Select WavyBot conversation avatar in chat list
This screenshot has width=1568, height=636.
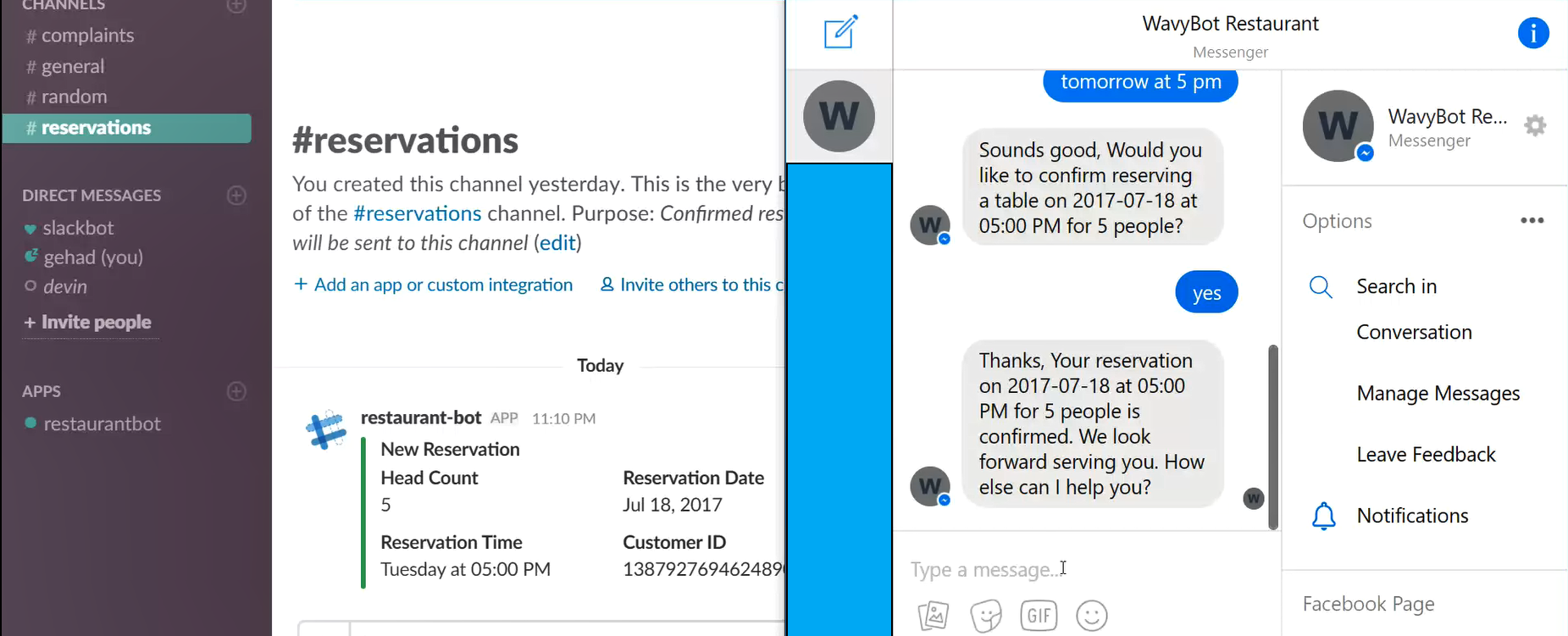point(839,116)
